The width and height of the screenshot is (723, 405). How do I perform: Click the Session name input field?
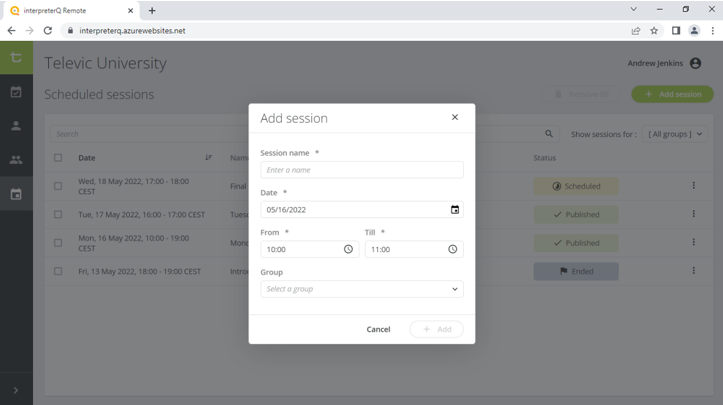[x=362, y=170]
